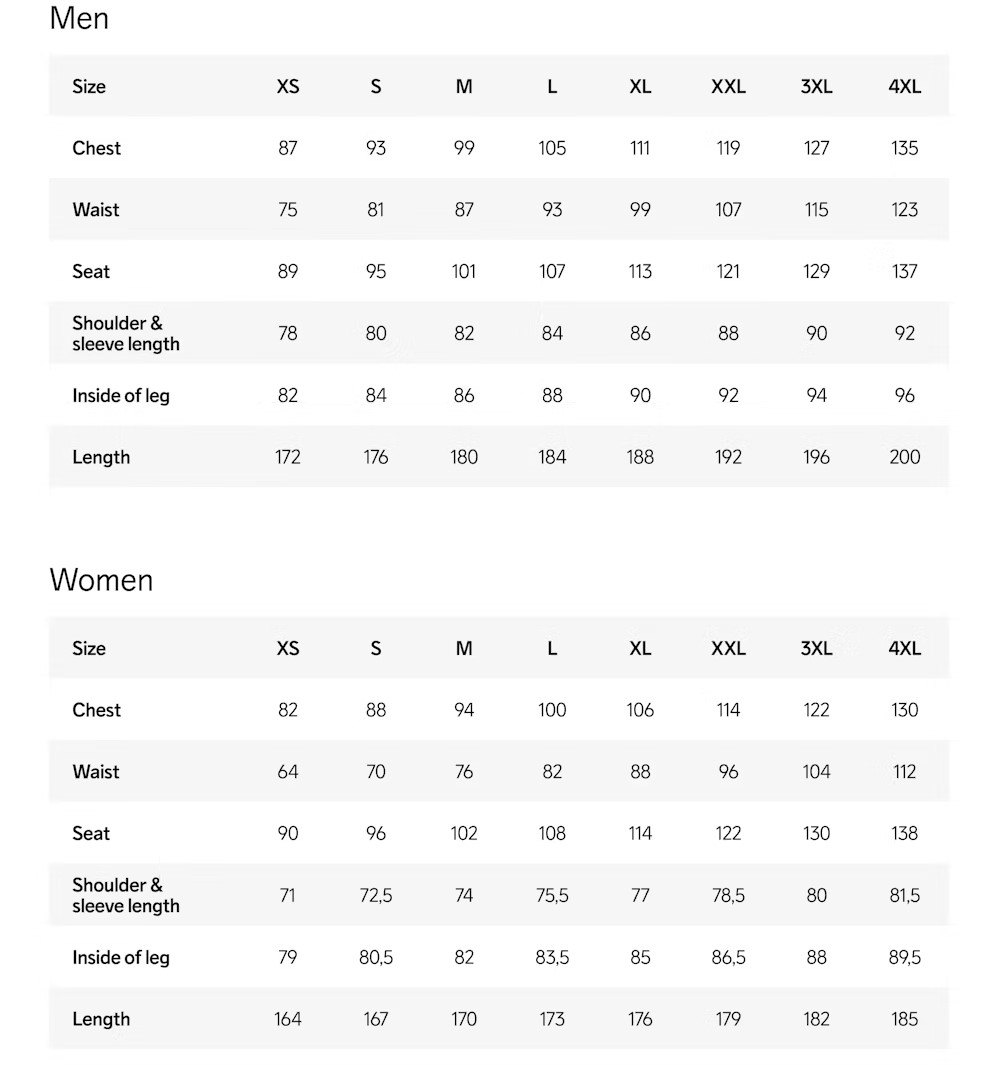Screen dimensions: 998x1066
Task: Click Women shoulder value 72,5 for size S
Action: (x=376, y=895)
